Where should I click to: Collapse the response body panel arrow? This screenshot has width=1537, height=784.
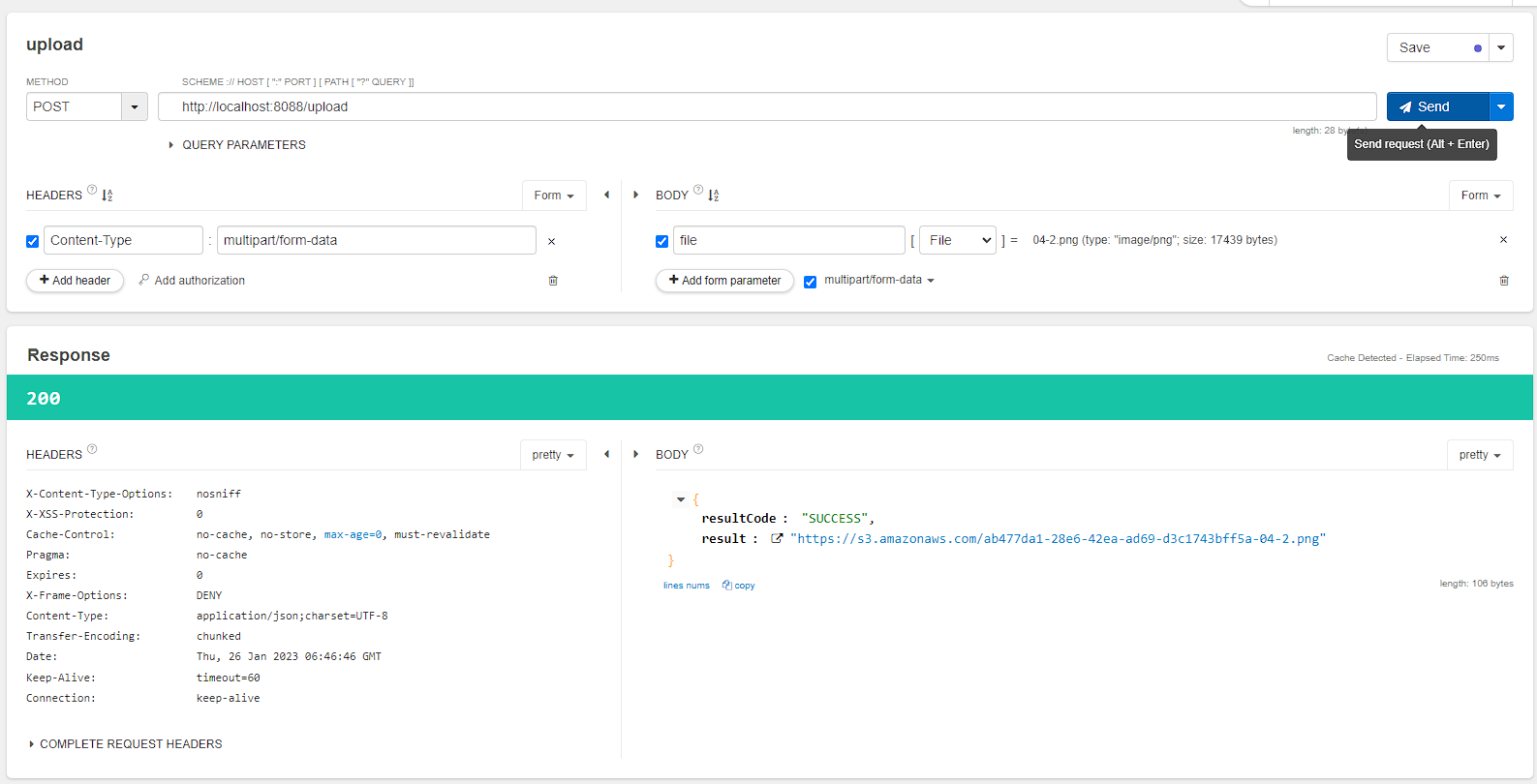(635, 454)
